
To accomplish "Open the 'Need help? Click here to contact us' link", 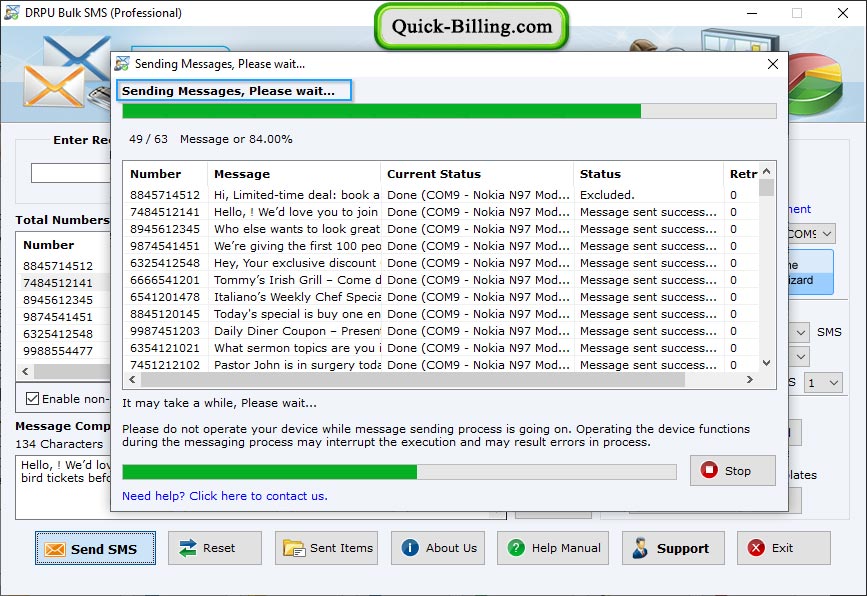I will point(224,496).
